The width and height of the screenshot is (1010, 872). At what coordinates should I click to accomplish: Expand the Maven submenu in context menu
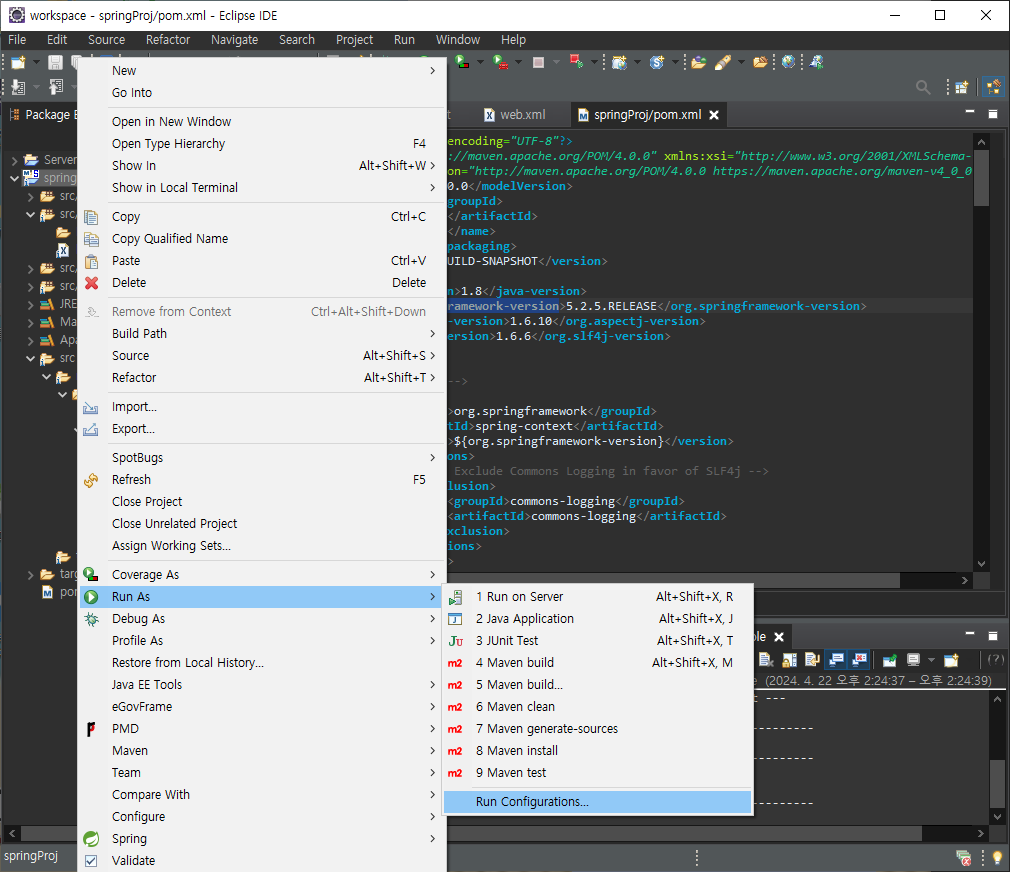coord(262,750)
